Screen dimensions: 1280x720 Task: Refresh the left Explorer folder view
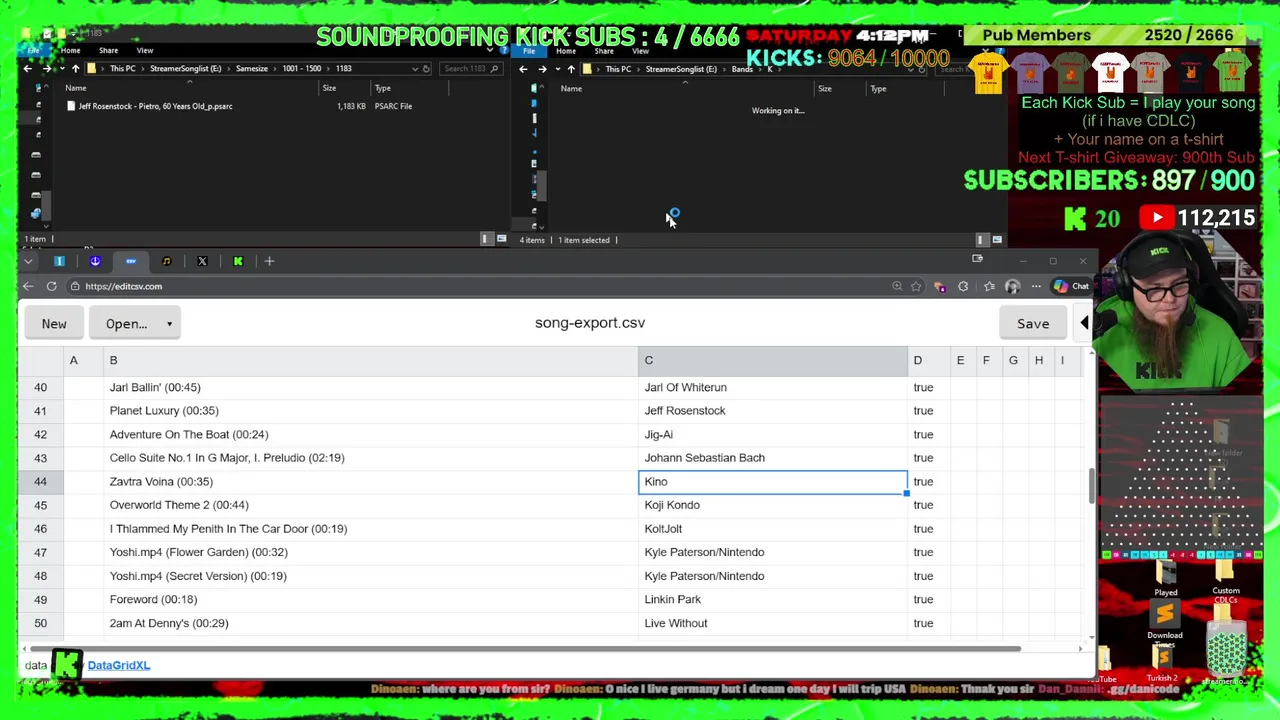point(426,69)
